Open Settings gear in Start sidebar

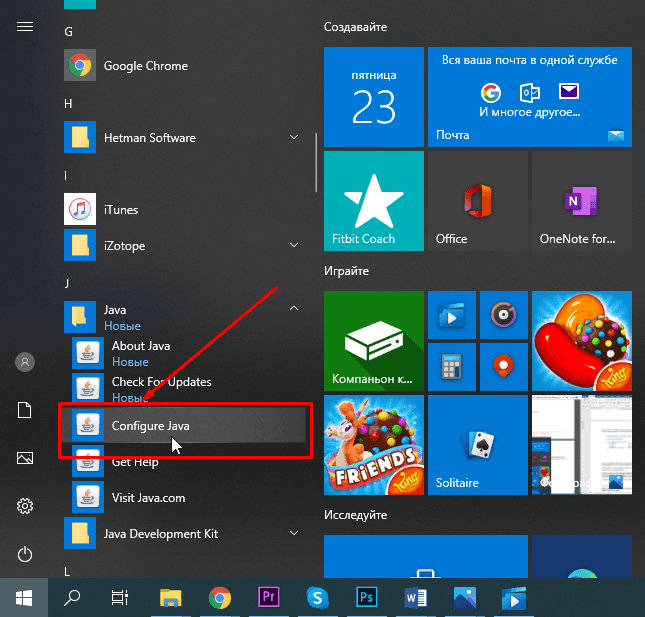point(25,506)
